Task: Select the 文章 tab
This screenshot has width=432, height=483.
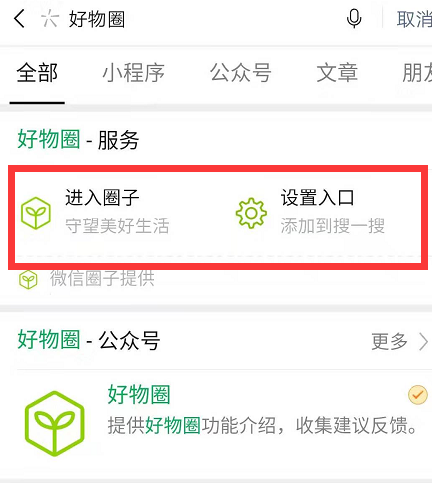Action: 337,73
